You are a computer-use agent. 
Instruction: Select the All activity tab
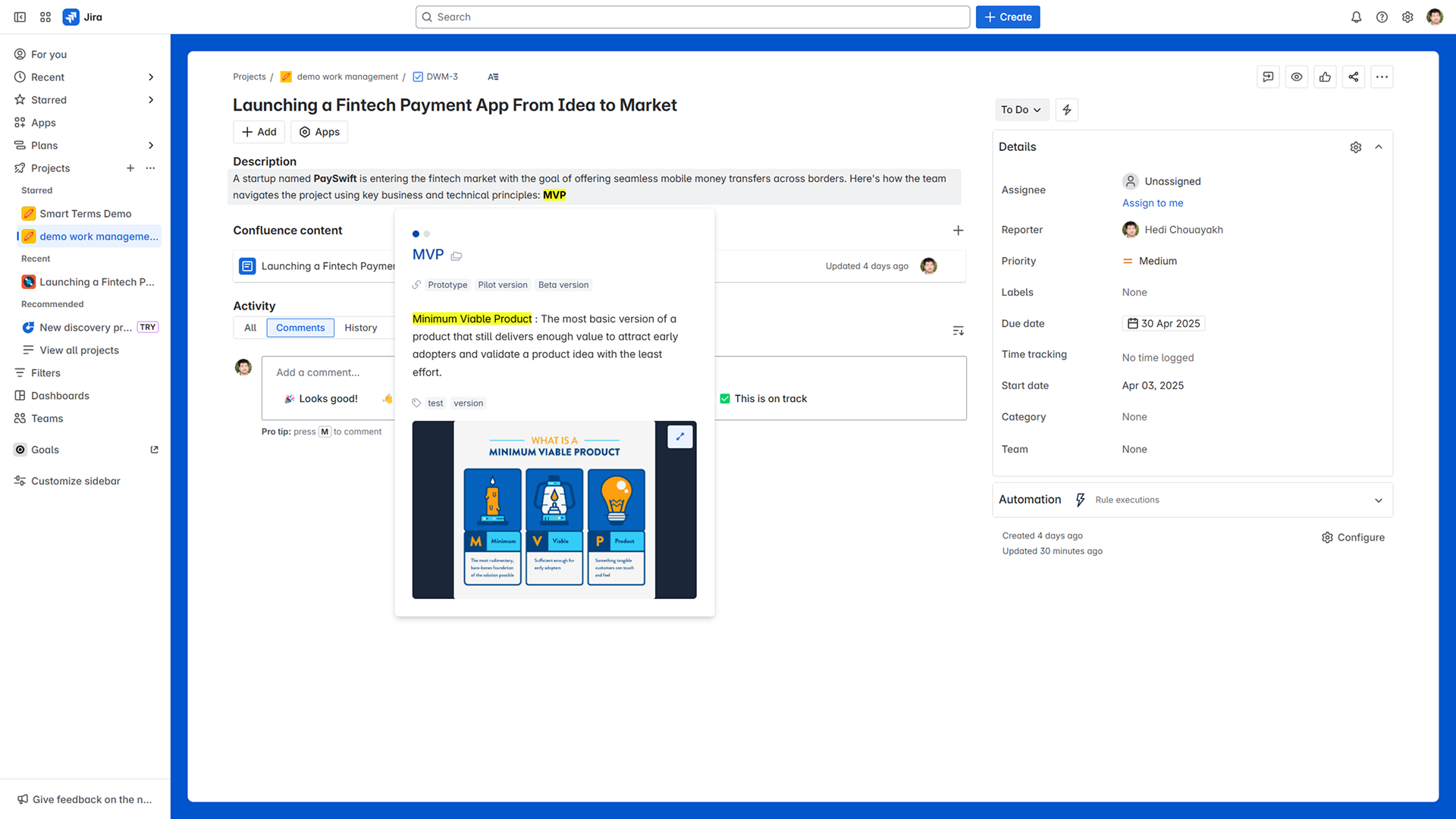point(250,328)
